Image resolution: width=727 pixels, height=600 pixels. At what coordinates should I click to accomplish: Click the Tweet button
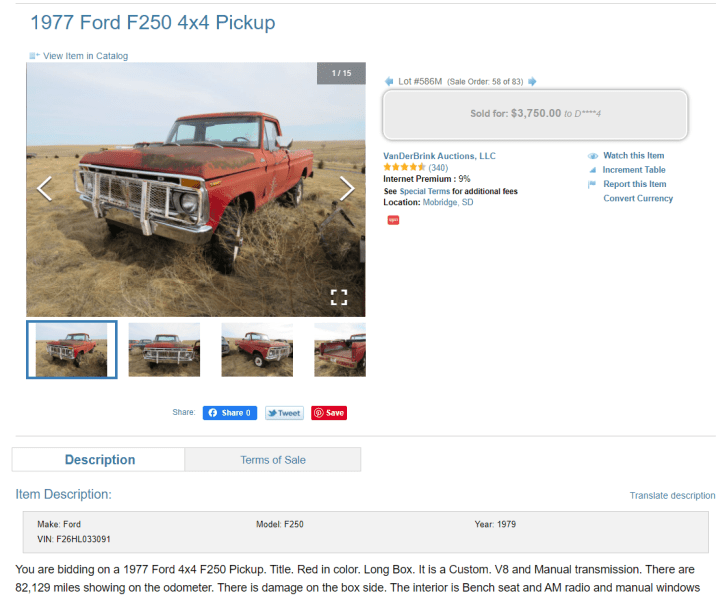tap(284, 413)
